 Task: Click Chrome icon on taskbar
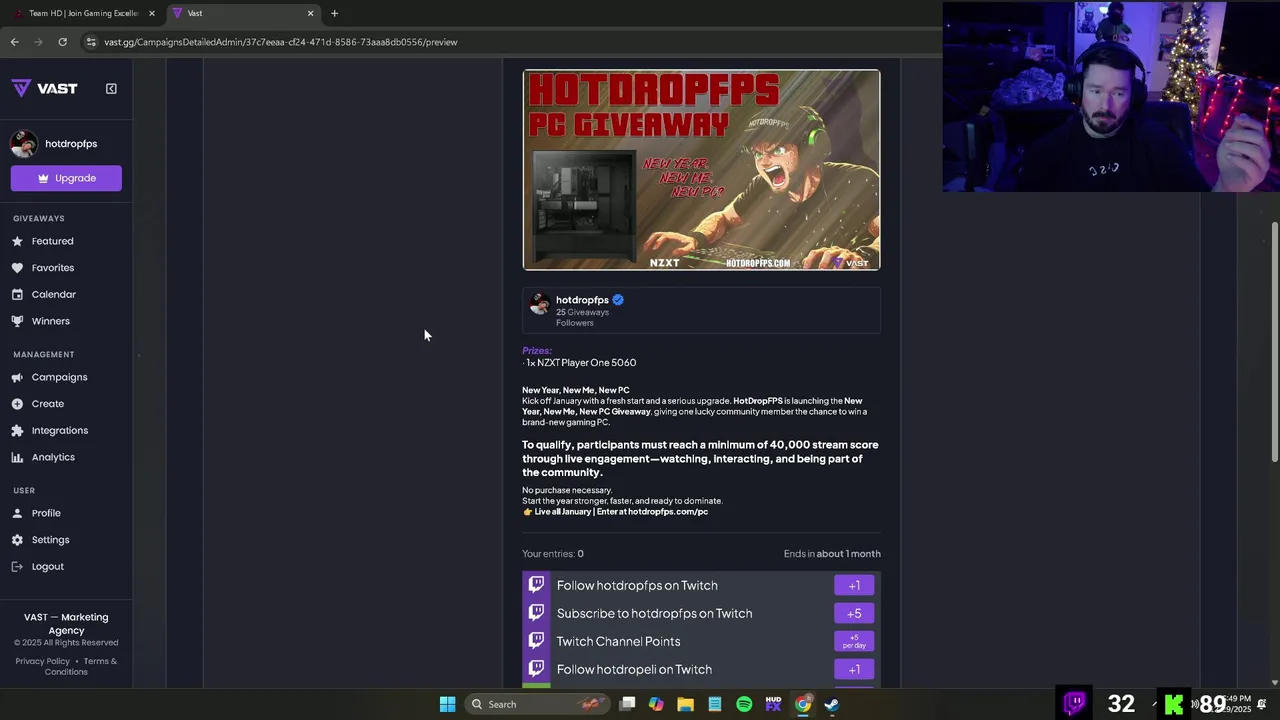pos(802,704)
